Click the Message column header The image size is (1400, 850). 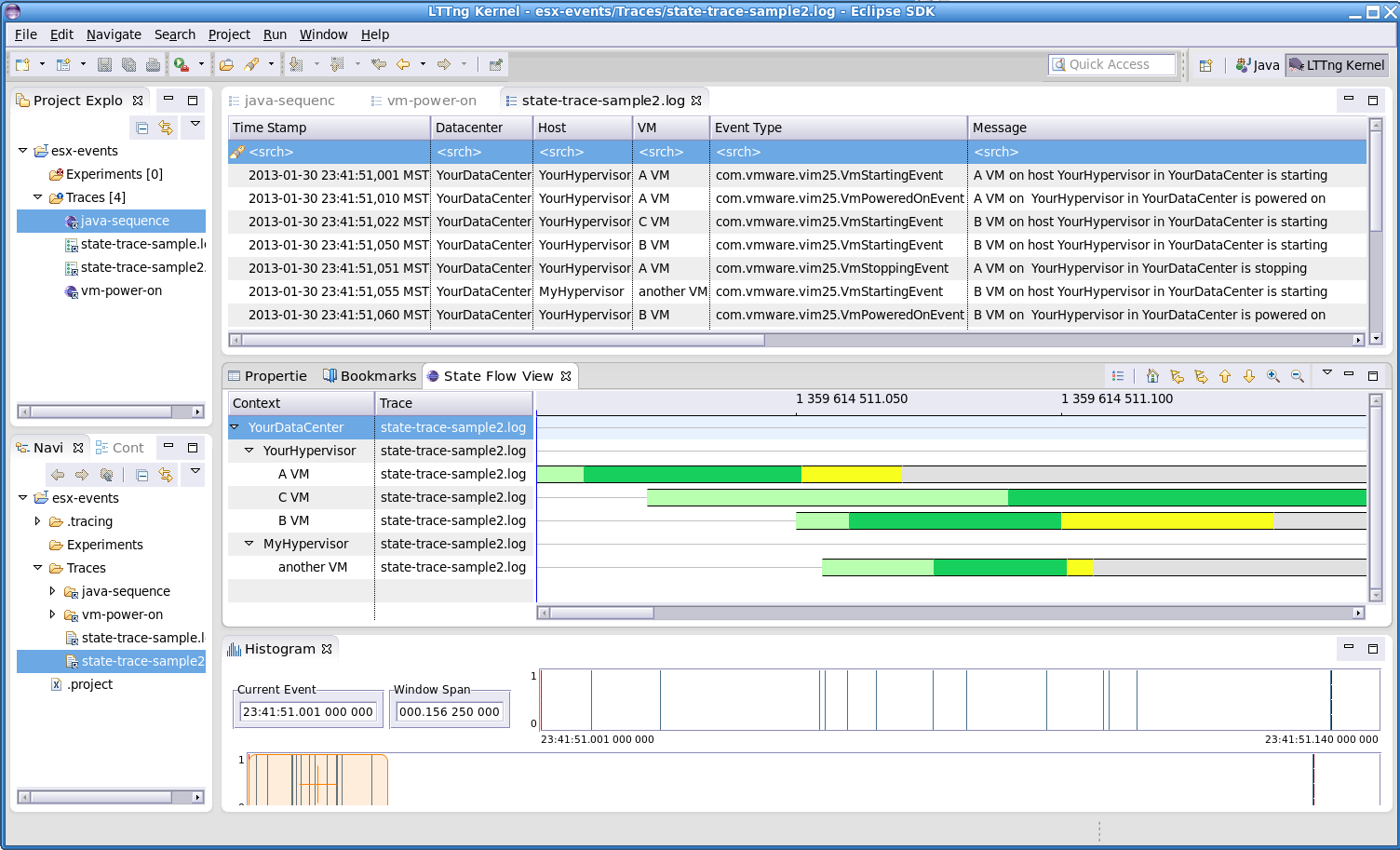(x=1168, y=128)
